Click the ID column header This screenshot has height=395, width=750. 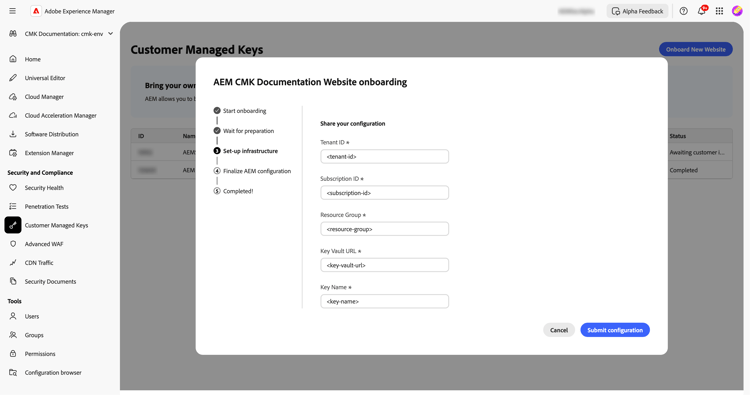pyautogui.click(x=141, y=136)
